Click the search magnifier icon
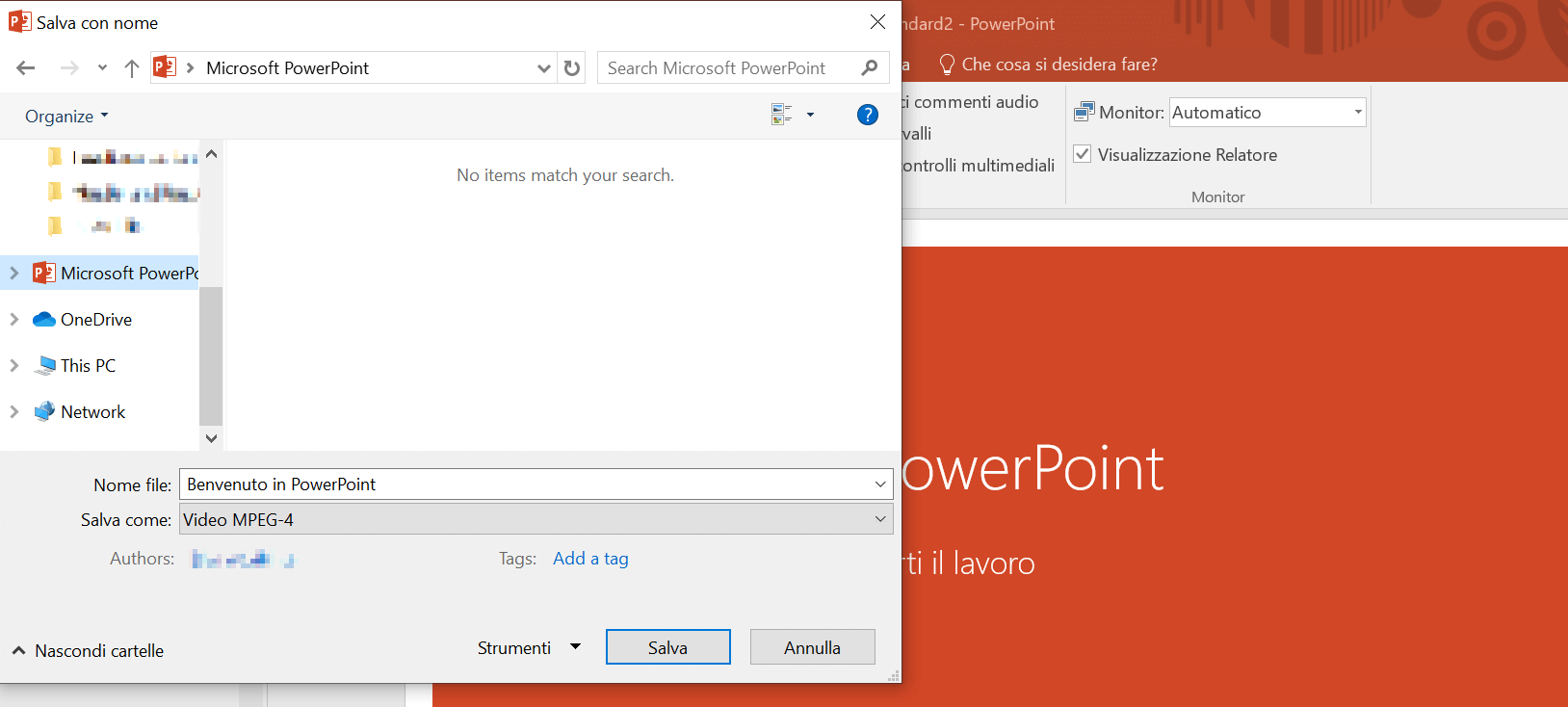1568x707 pixels. (870, 67)
